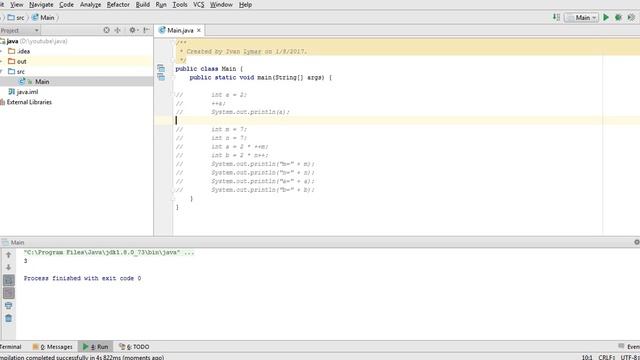Fold the header Javadoc comment
The image size is (640, 360).
tap(173, 42)
